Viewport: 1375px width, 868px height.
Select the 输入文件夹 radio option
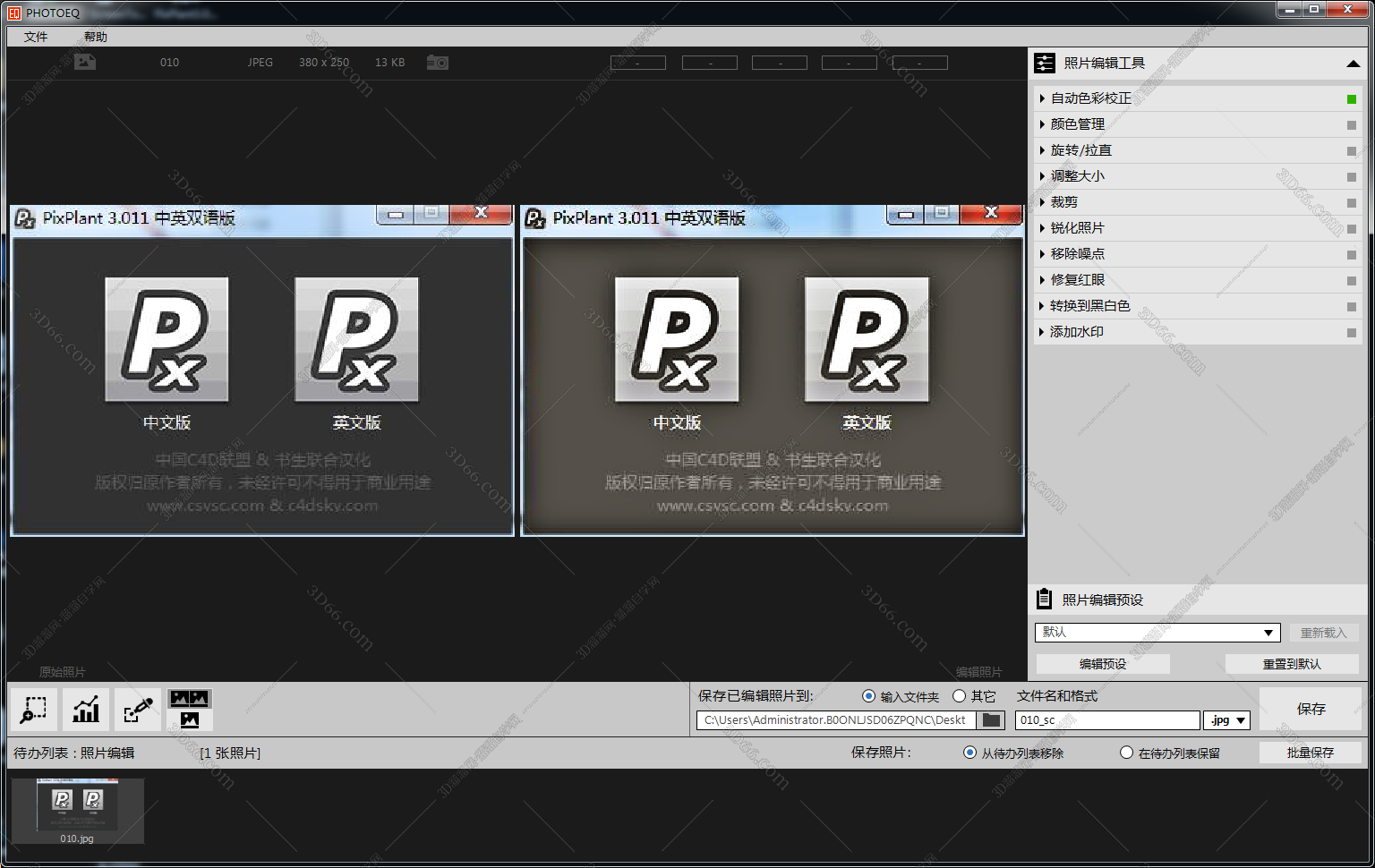pos(868,696)
